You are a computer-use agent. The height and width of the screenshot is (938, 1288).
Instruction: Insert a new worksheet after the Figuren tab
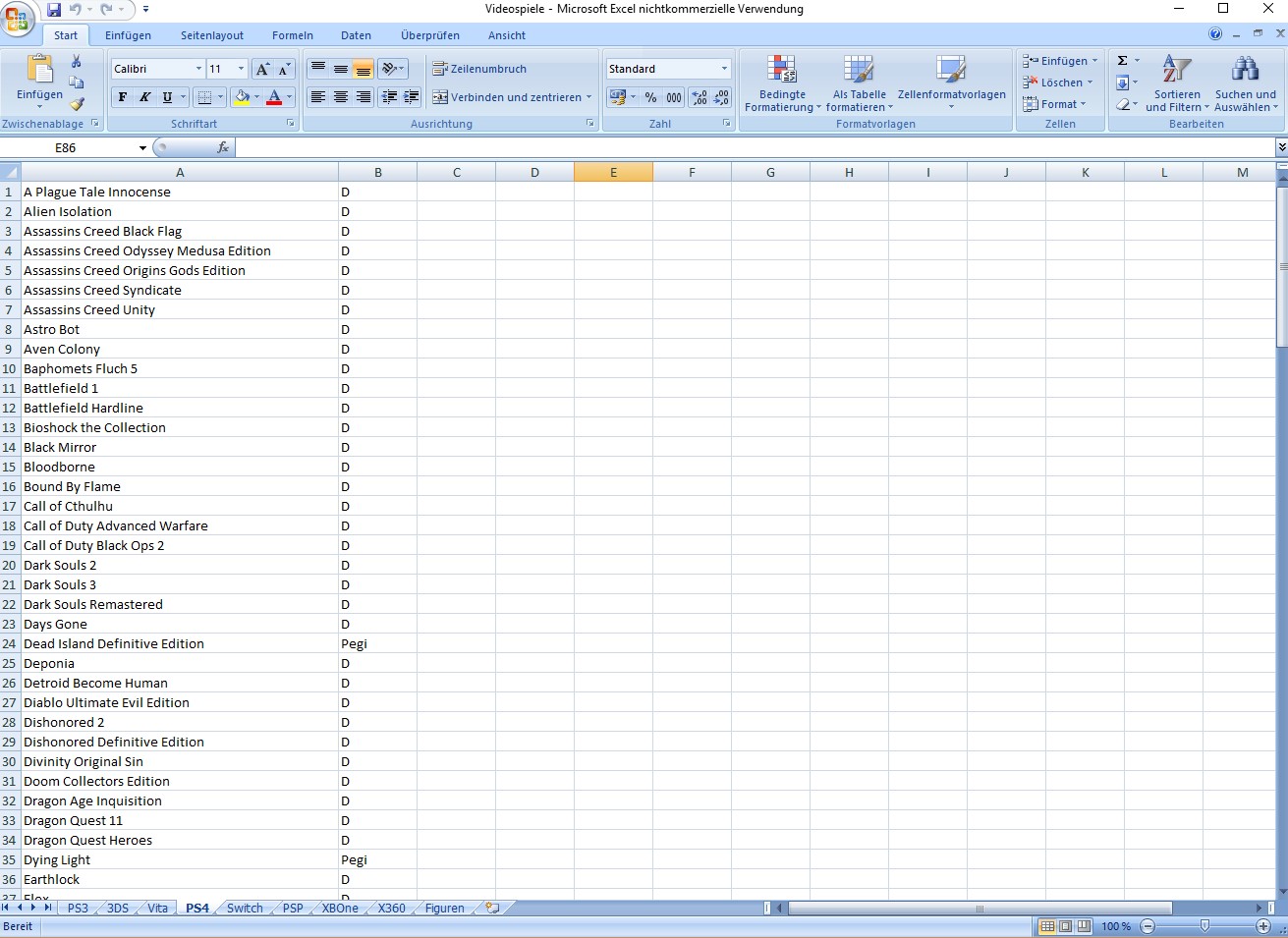(492, 908)
